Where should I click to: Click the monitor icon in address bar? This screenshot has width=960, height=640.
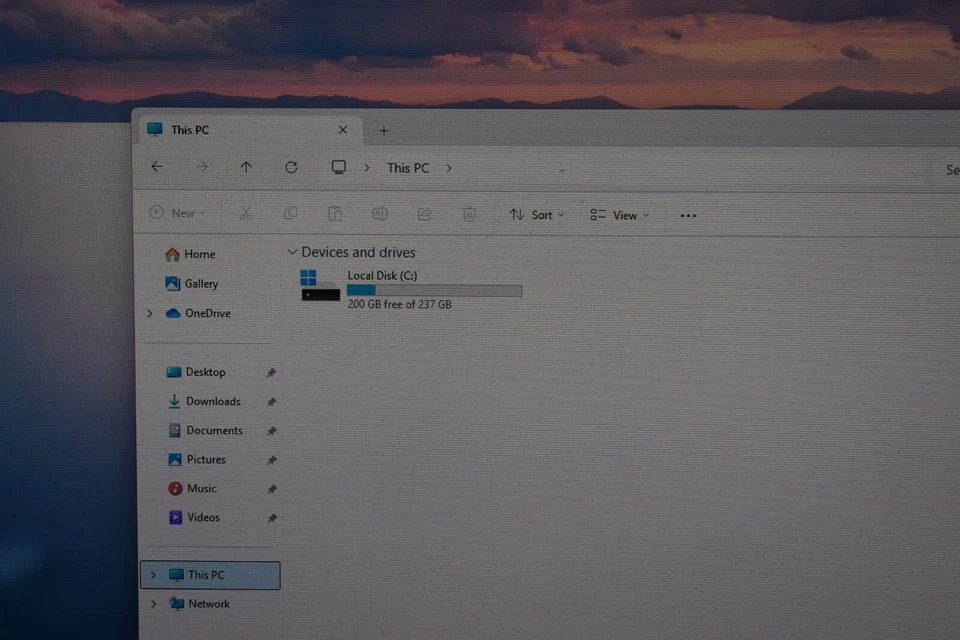[x=339, y=167]
